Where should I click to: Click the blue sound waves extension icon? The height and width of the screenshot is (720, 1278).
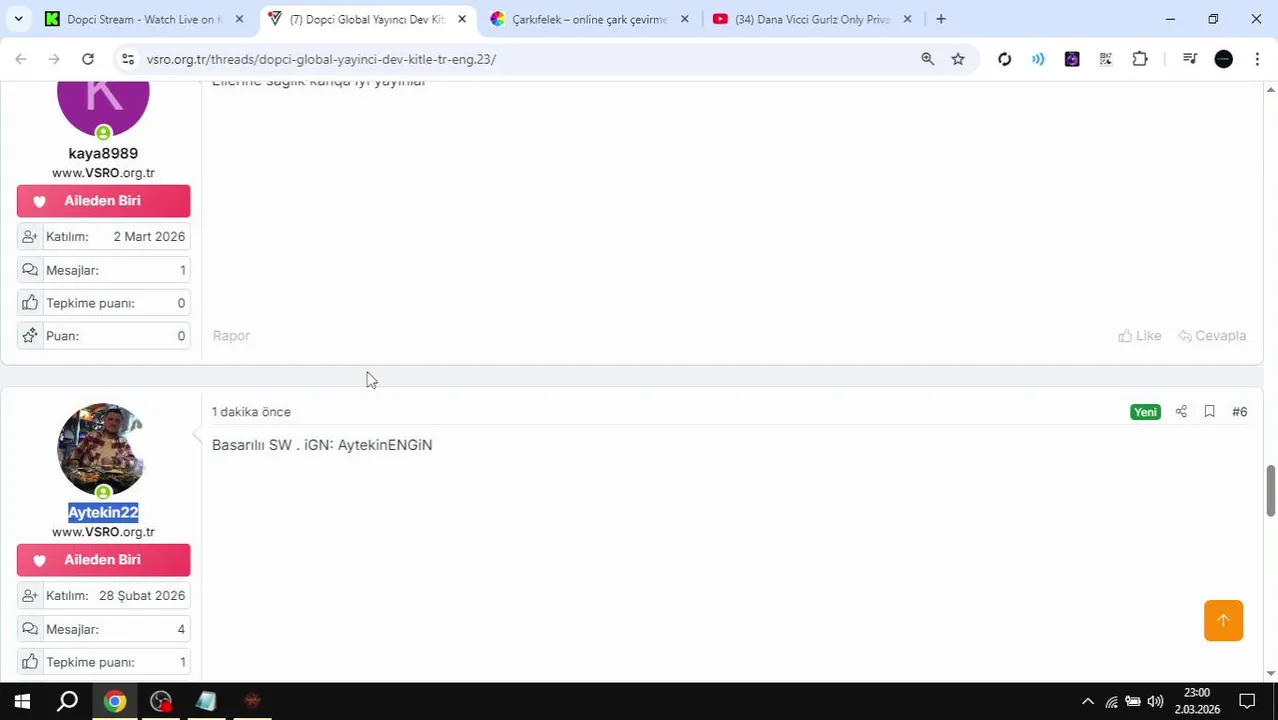pos(1038,59)
